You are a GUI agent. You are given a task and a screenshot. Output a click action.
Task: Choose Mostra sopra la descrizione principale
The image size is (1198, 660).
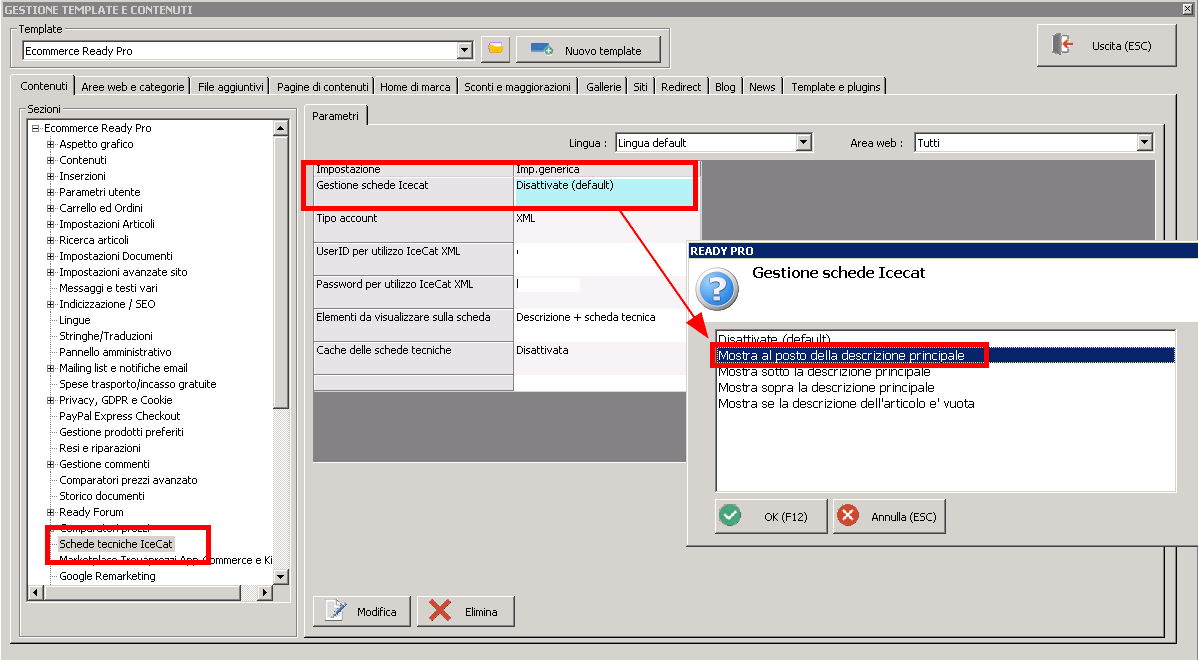[x=945, y=388]
